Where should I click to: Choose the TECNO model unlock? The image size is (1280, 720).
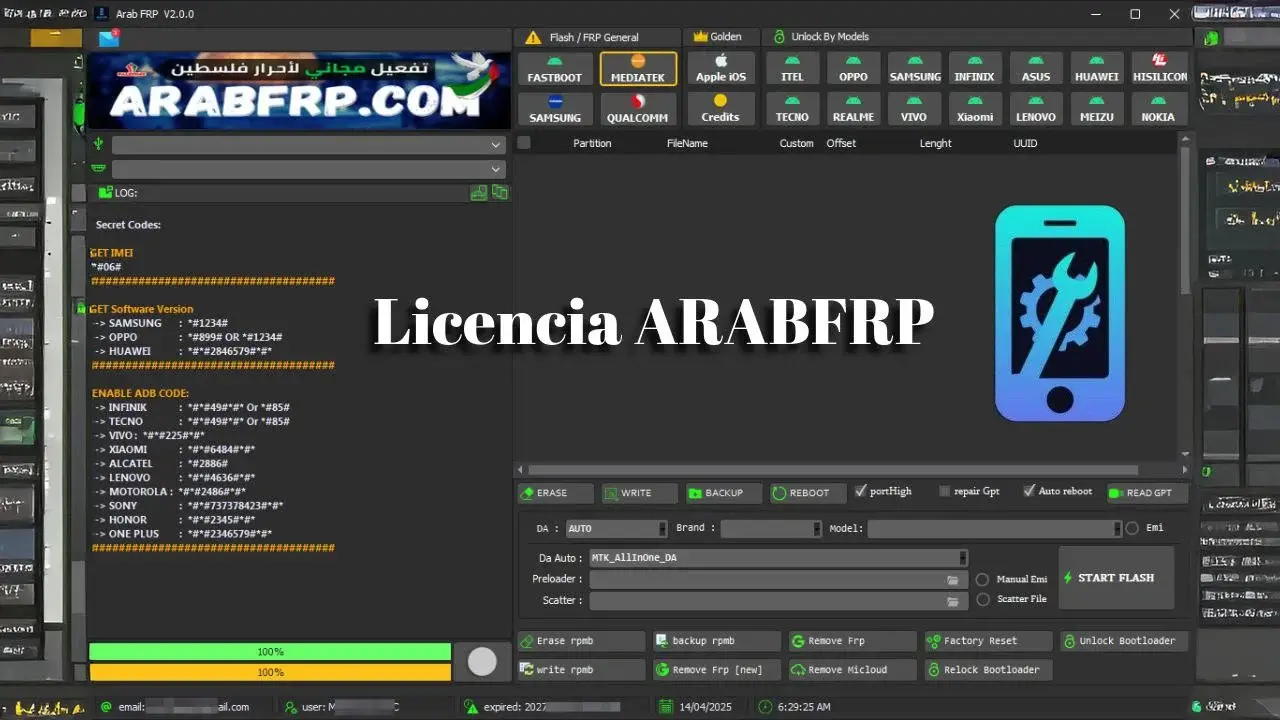[793, 109]
